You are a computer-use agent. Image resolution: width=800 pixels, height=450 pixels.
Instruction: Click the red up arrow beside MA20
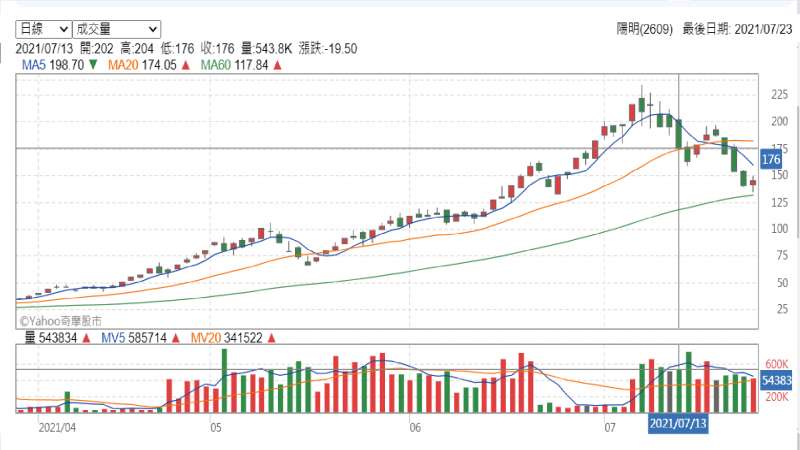(x=185, y=65)
